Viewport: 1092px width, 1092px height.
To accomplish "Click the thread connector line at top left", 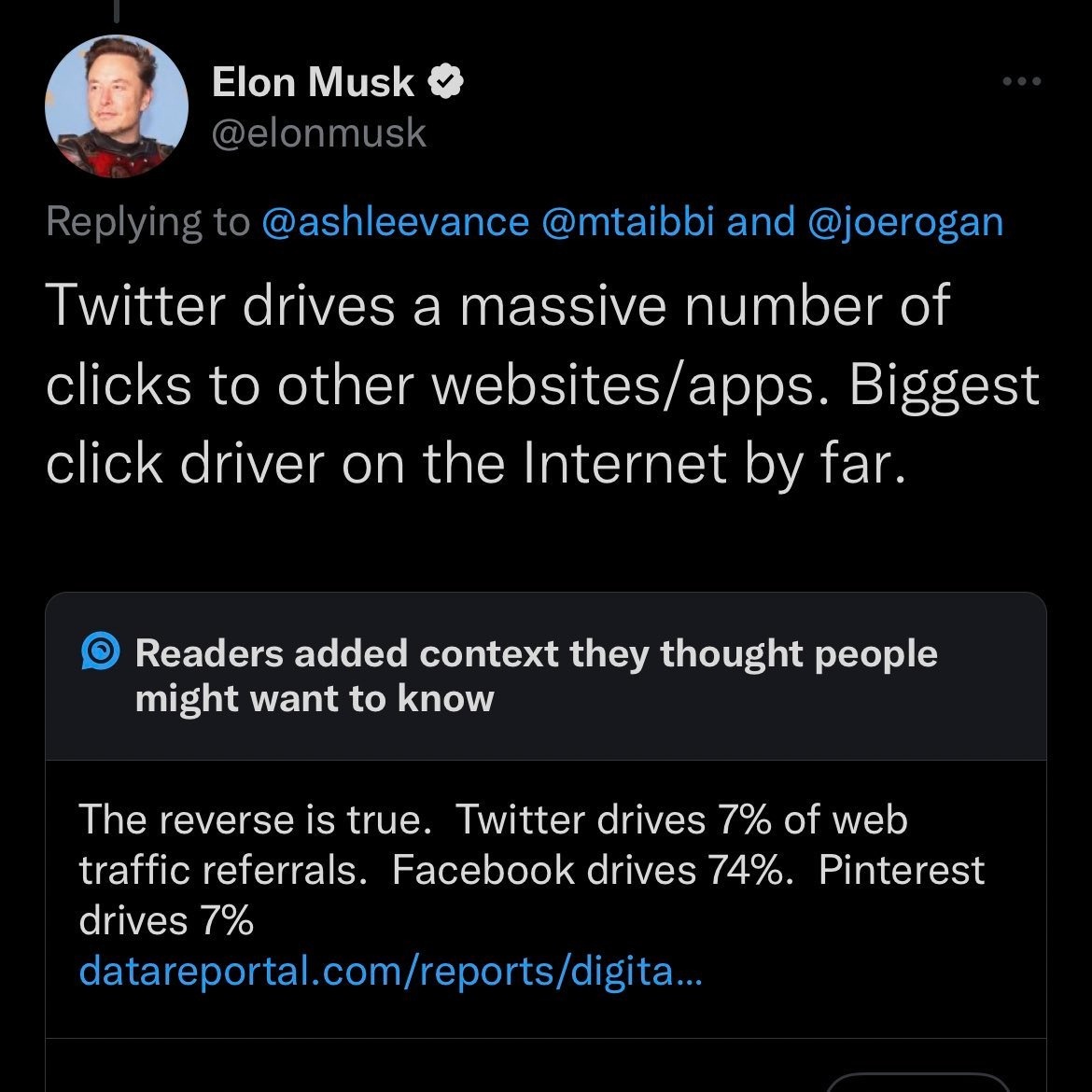I will tap(116, 9).
